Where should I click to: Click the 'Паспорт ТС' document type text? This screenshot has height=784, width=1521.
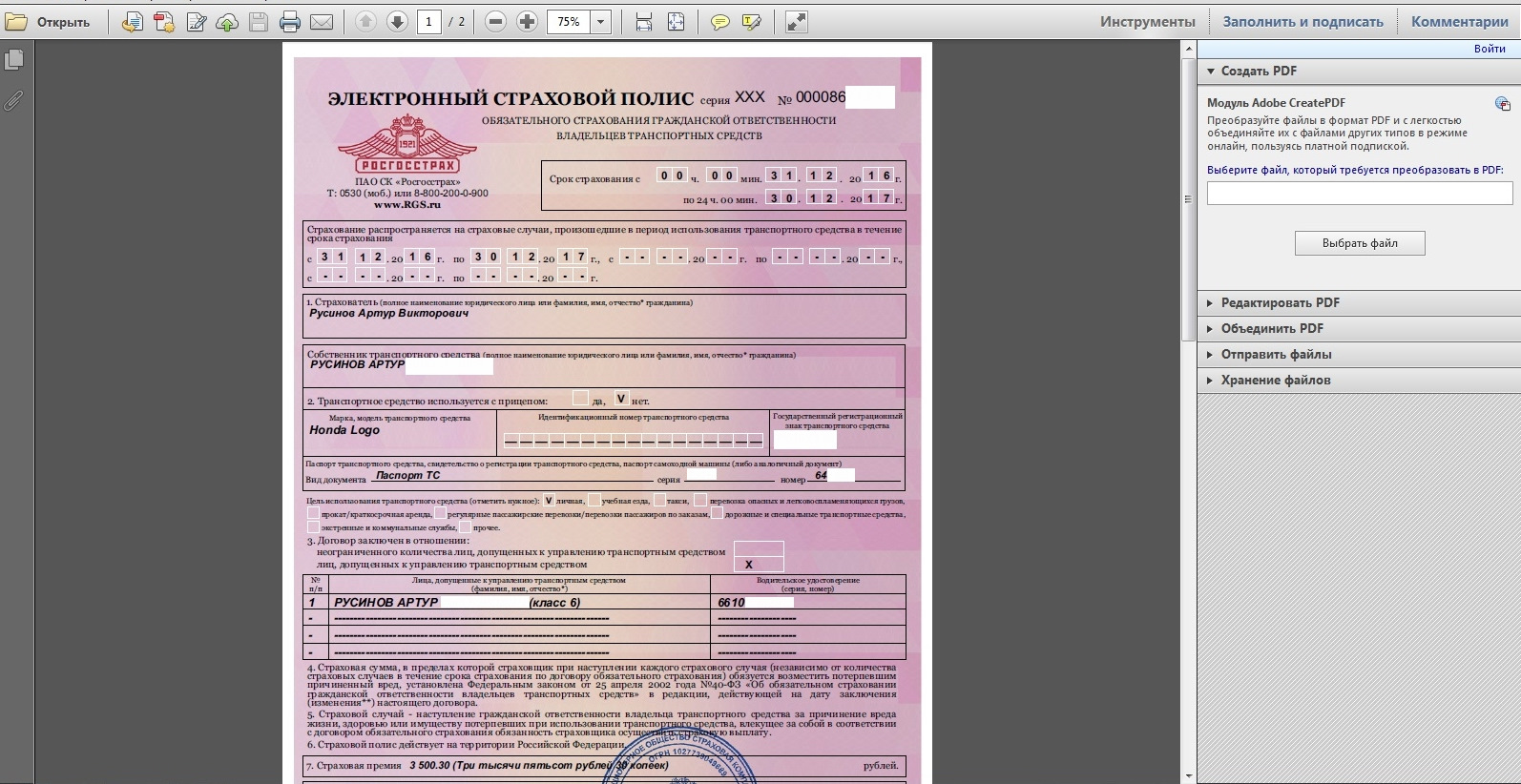pyautogui.click(x=407, y=475)
